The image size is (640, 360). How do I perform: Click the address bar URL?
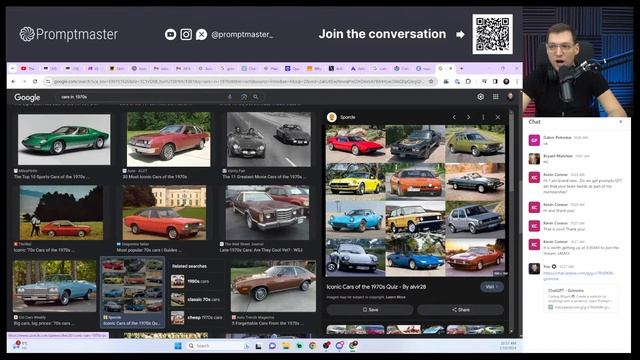point(239,82)
